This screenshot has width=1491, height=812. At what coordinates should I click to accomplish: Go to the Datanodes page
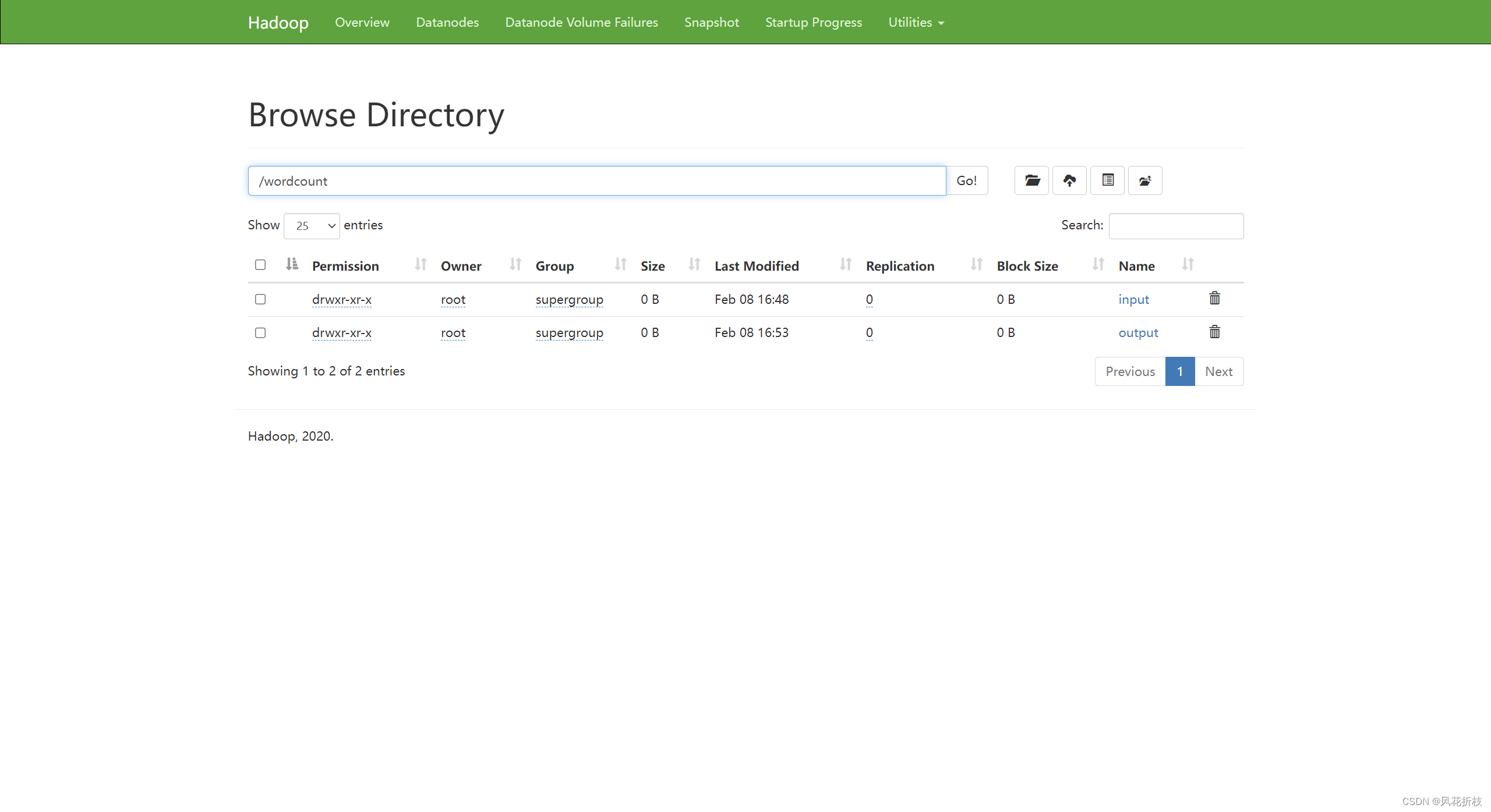tap(447, 22)
